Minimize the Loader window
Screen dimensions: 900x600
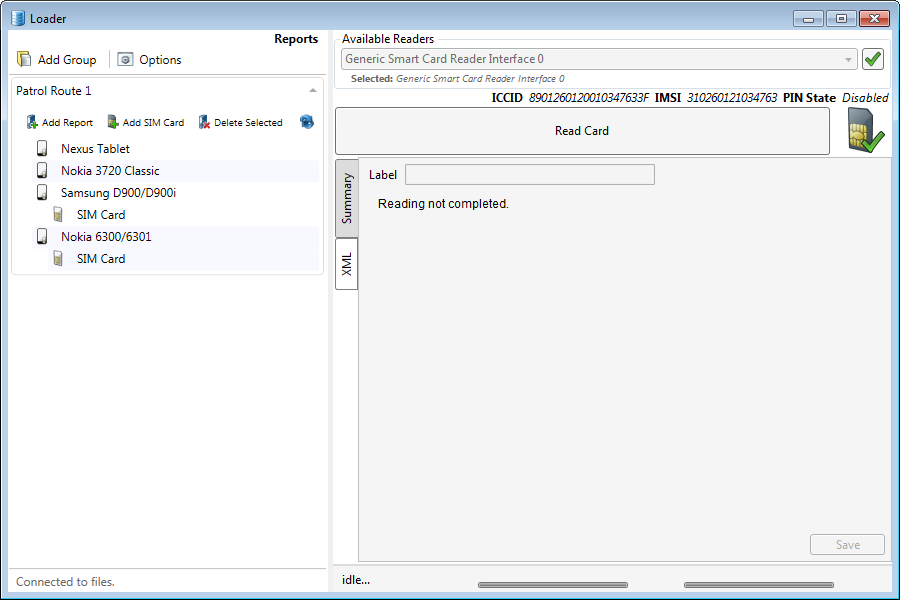[808, 19]
